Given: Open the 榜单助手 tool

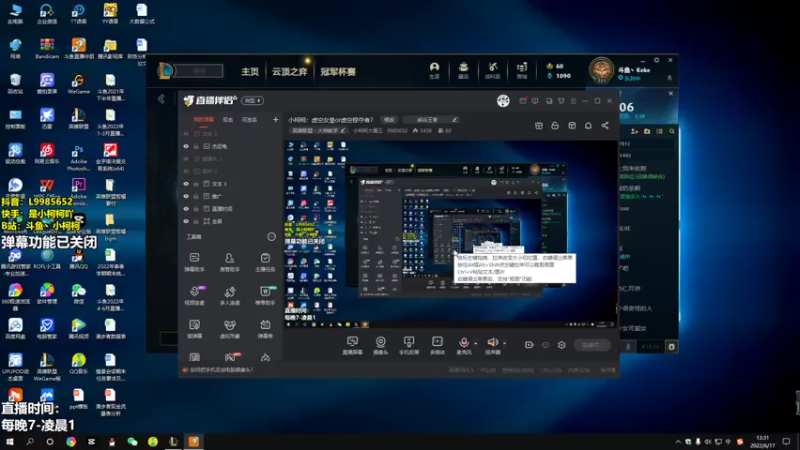Looking at the screenshot, I should (265, 295).
